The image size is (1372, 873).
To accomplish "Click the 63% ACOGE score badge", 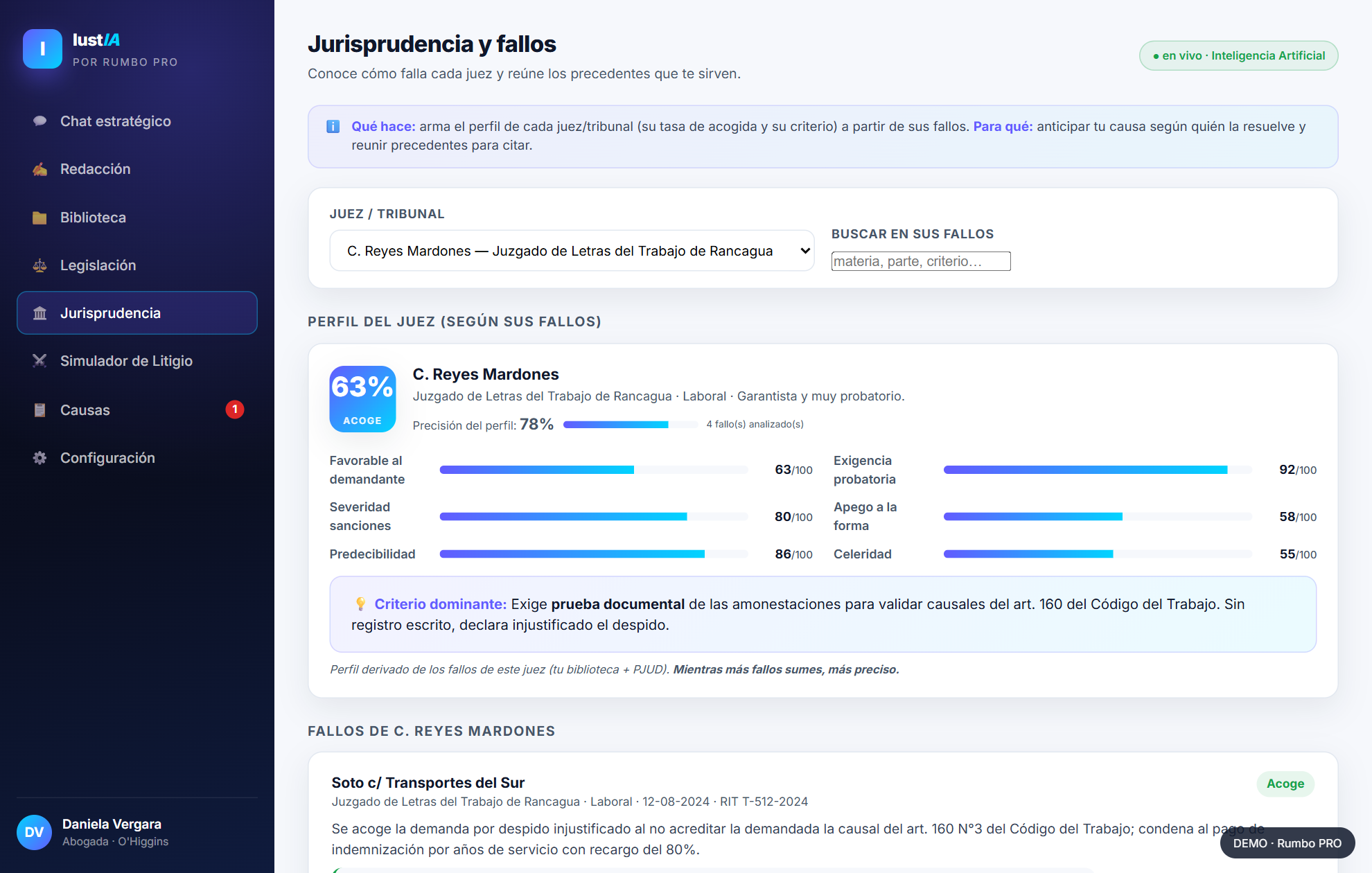I will 362,399.
